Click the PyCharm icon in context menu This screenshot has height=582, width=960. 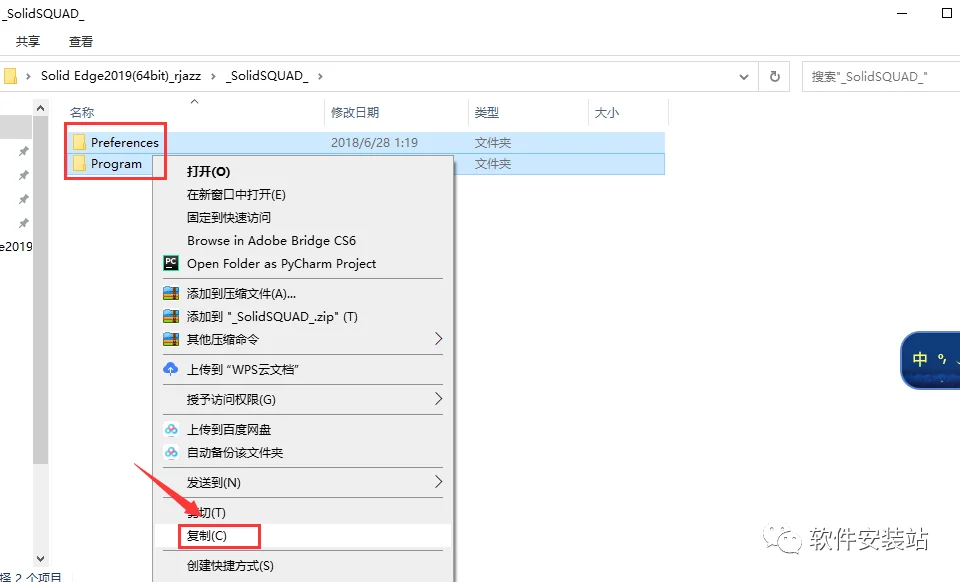(171, 263)
